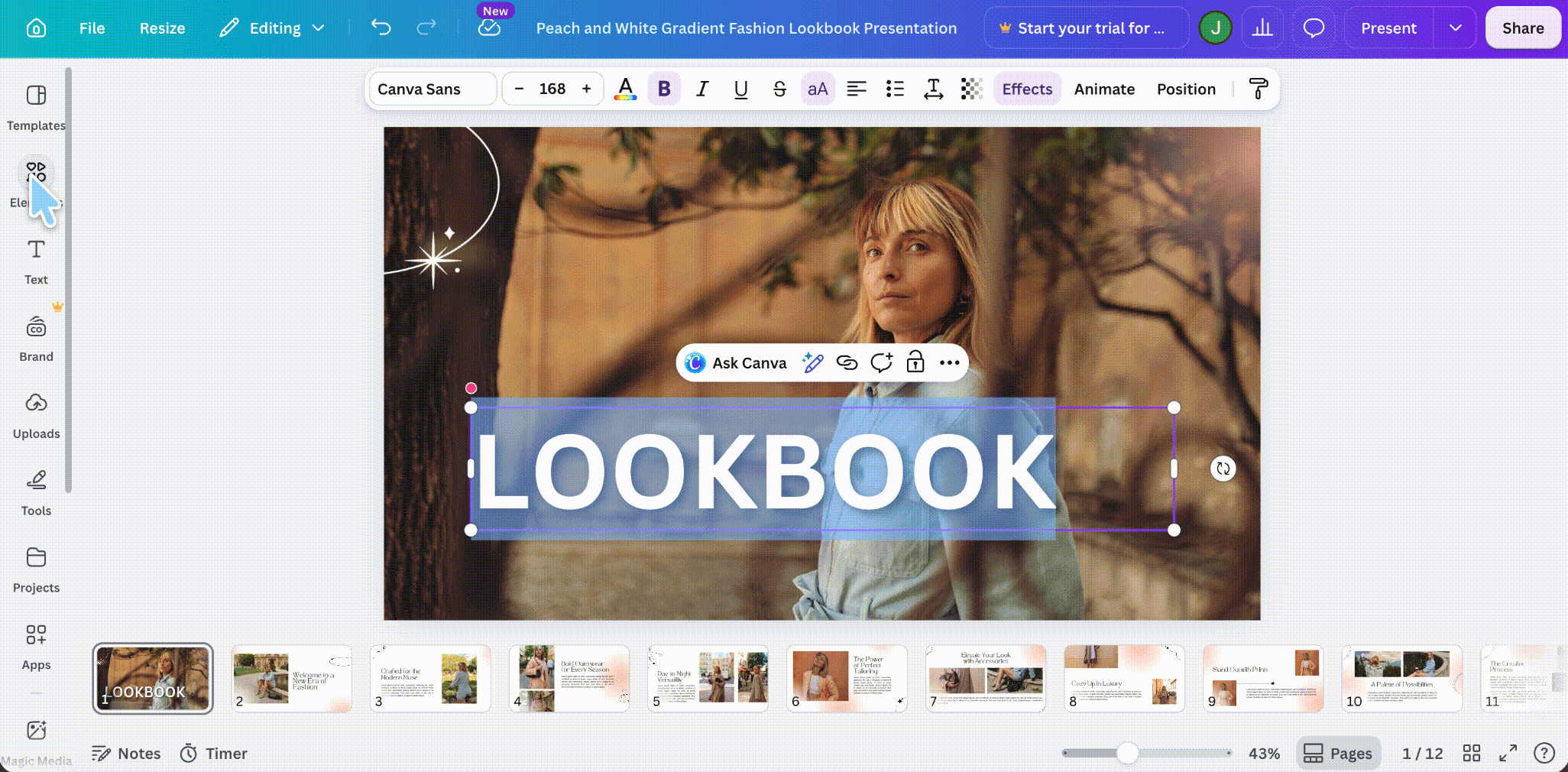Click the Magic Write pencil icon

(813, 363)
